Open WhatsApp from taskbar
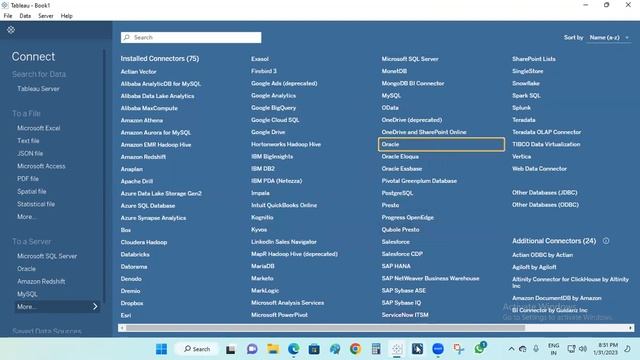 click(x=480, y=349)
